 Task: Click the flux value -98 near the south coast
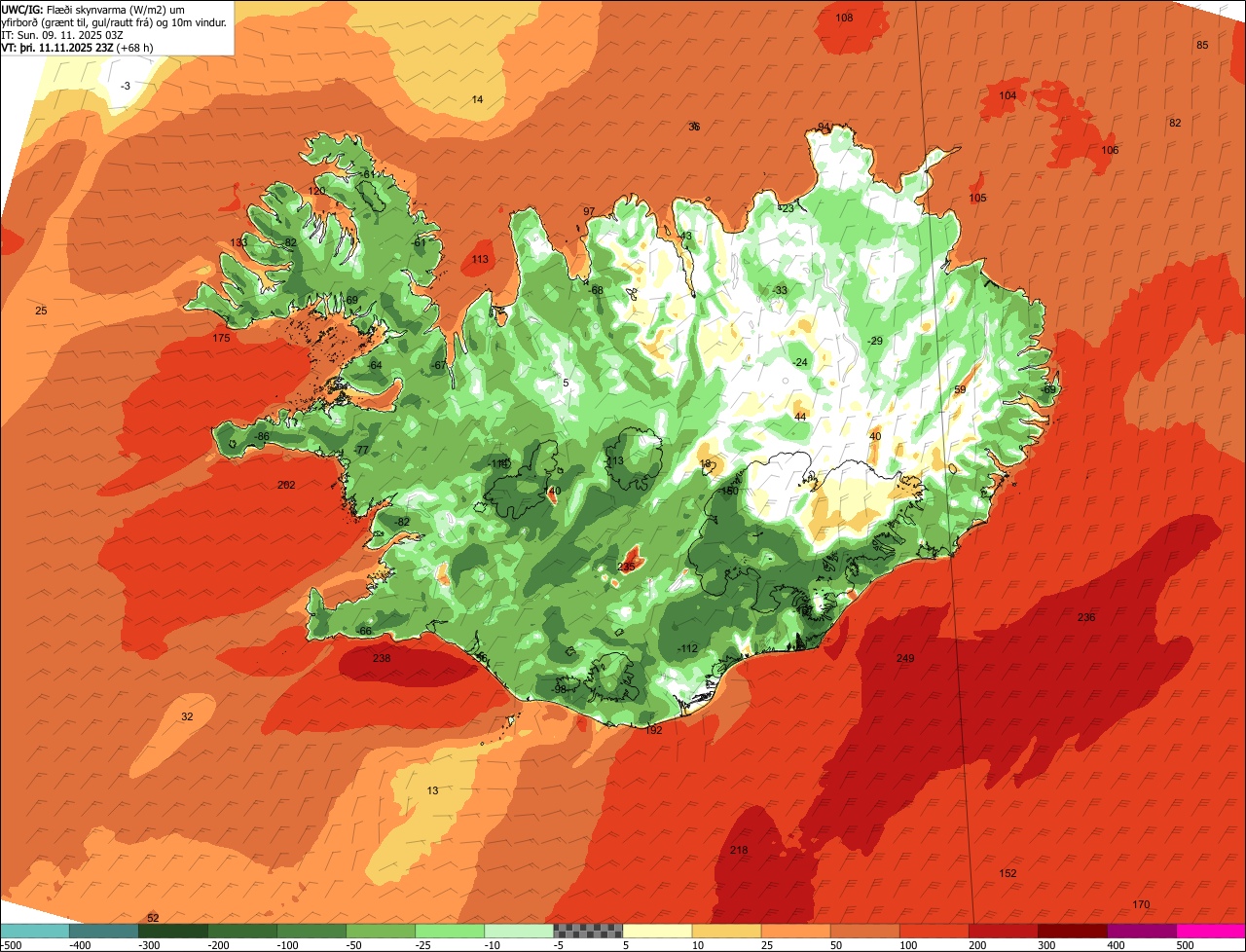[x=559, y=690]
